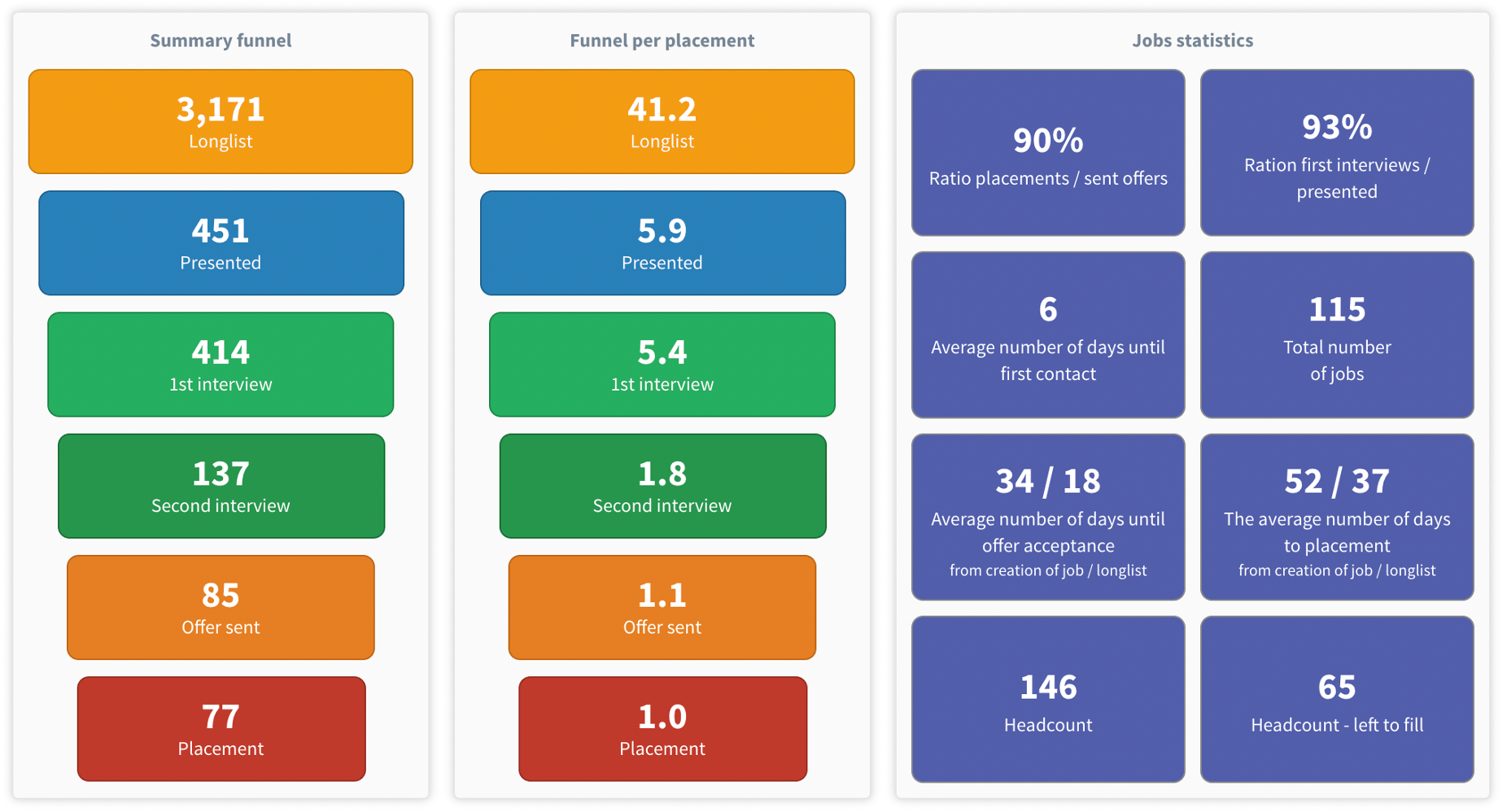Click the 34 / 18 days until offer acceptance card
The height and width of the screenshot is (812, 1507).
point(1048,517)
